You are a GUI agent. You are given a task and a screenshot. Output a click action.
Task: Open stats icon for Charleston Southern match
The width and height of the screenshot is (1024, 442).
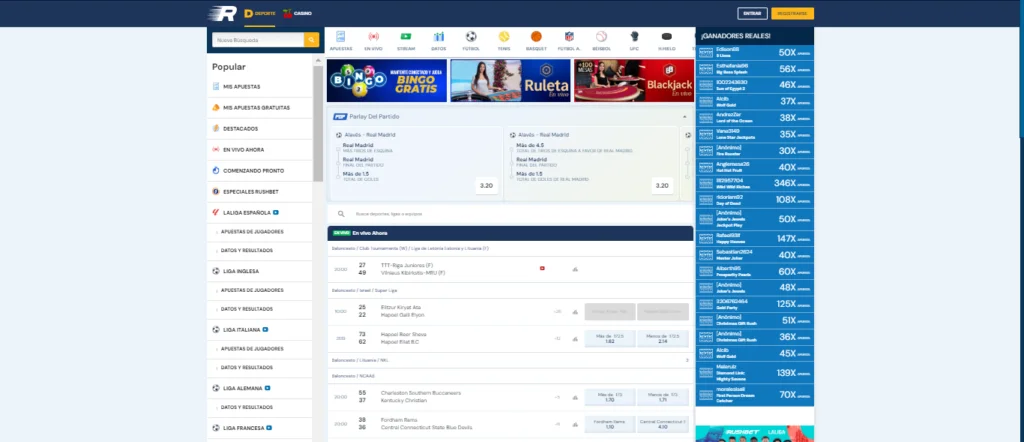(575, 397)
